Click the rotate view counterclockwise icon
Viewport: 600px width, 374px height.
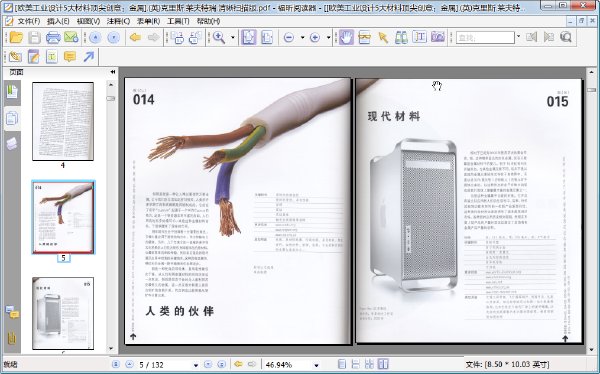click(196, 37)
